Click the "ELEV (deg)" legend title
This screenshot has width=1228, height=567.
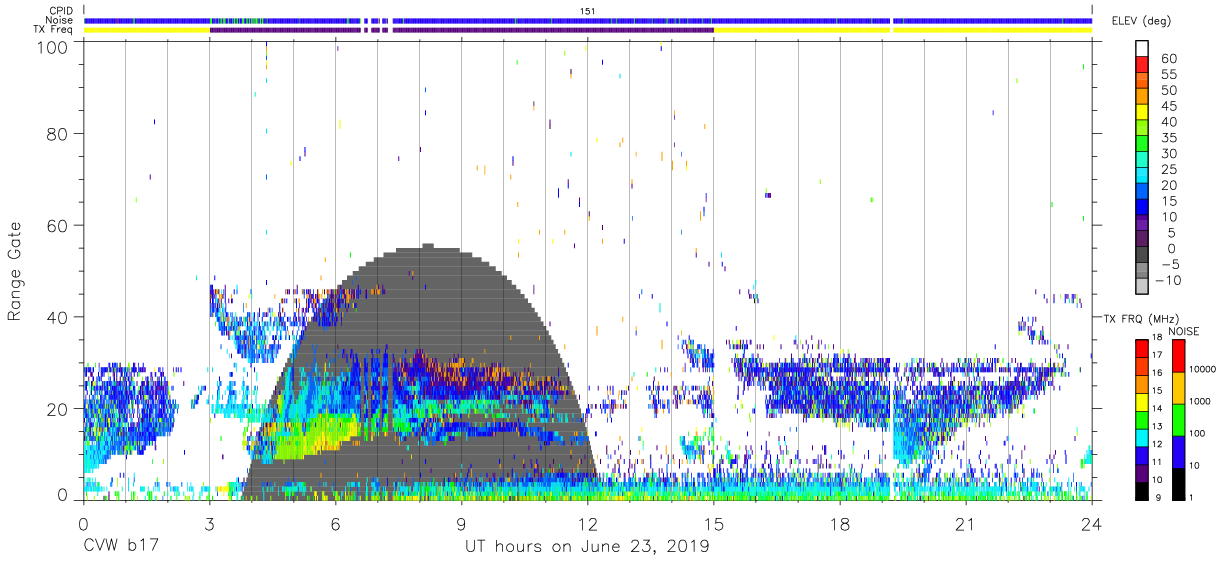coord(1140,20)
